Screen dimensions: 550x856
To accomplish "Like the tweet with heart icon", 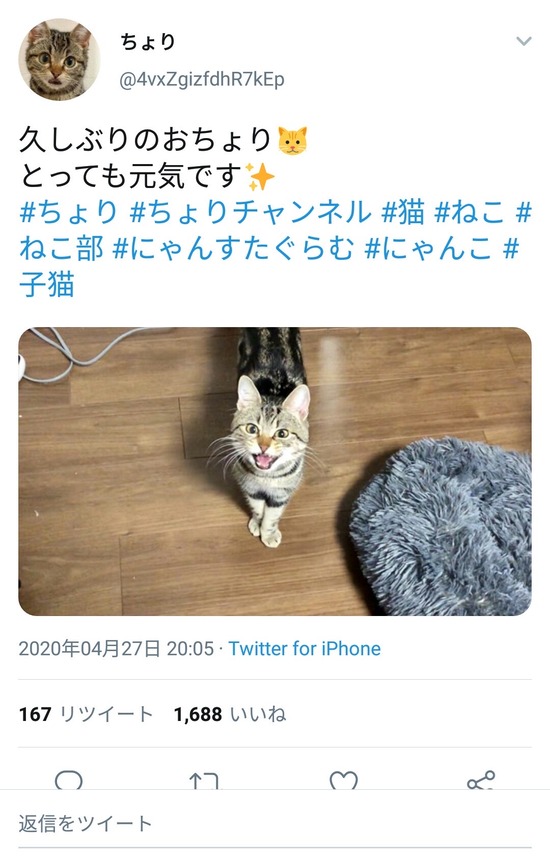I will (x=344, y=780).
